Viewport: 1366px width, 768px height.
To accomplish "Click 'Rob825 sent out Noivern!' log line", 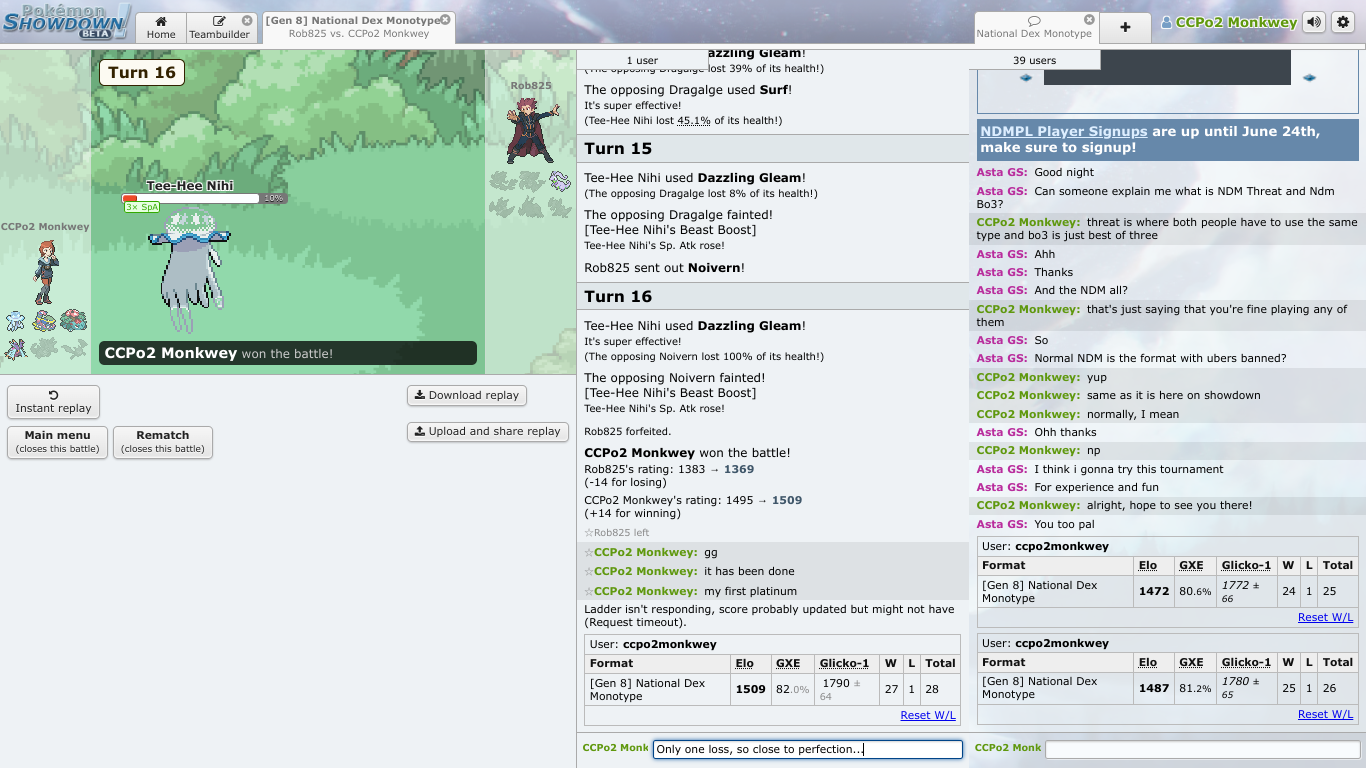I will pyautogui.click(x=664, y=268).
